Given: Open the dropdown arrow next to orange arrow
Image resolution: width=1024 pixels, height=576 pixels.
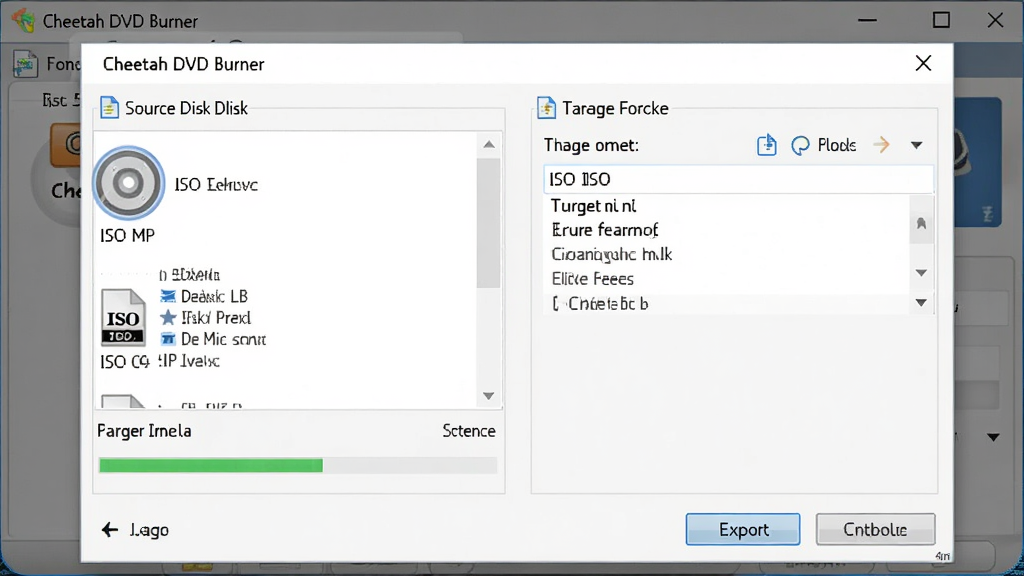Looking at the screenshot, I should pos(916,145).
